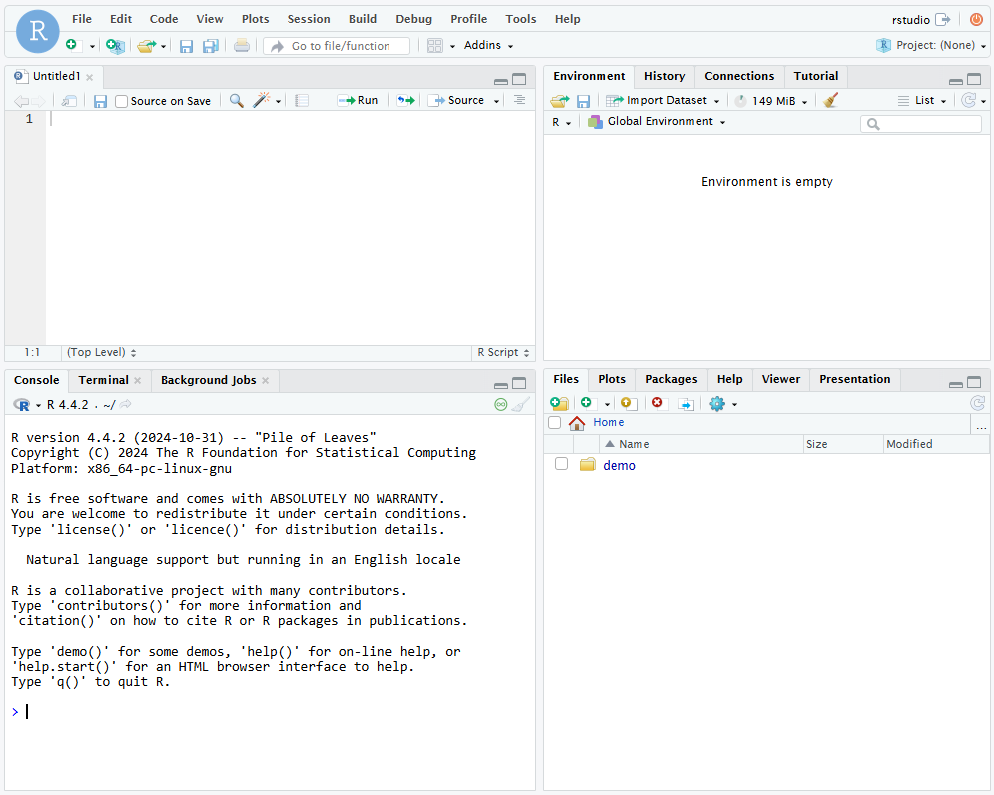The height and width of the screenshot is (795, 994).
Task: Save current document in main toolbar
Action: click(x=186, y=46)
